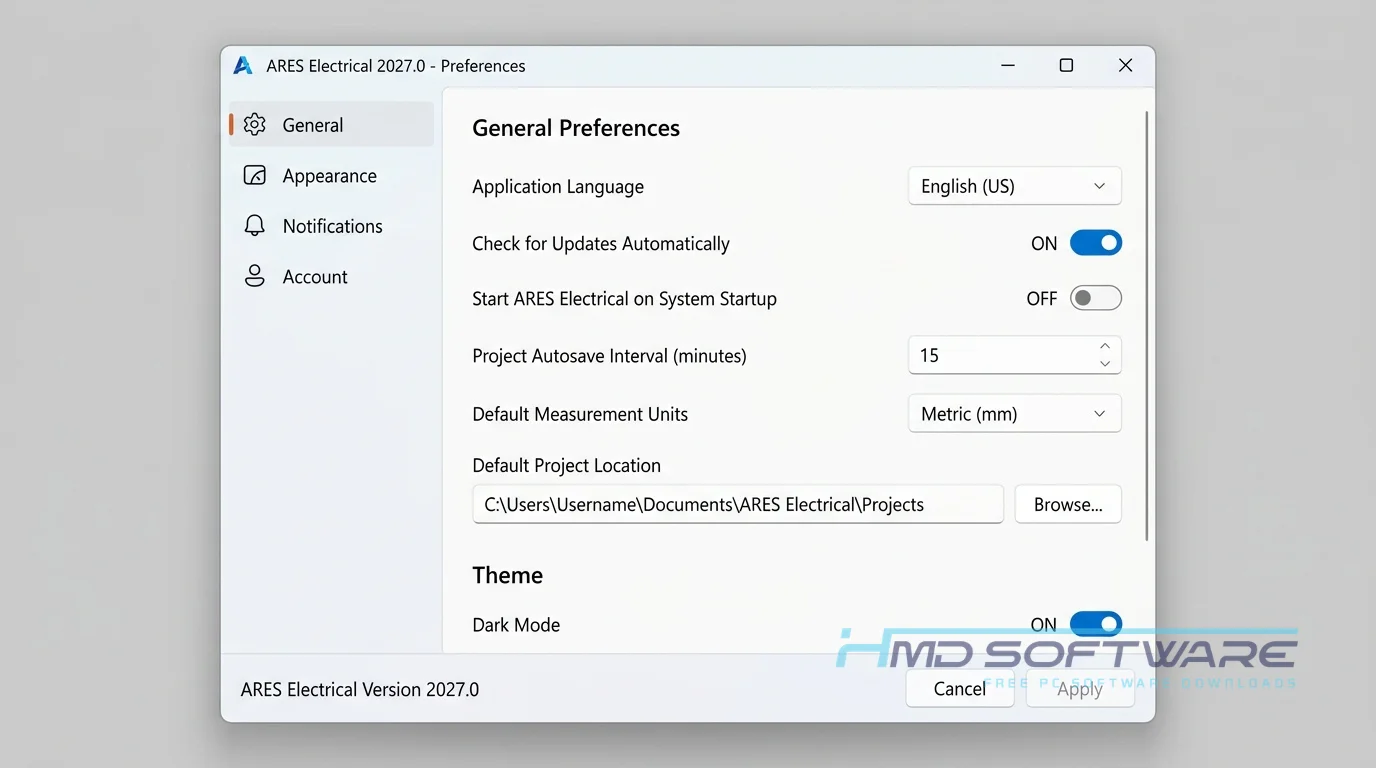Click the ARES Electrical logo in title bar
The image size is (1376, 768).
243,66
